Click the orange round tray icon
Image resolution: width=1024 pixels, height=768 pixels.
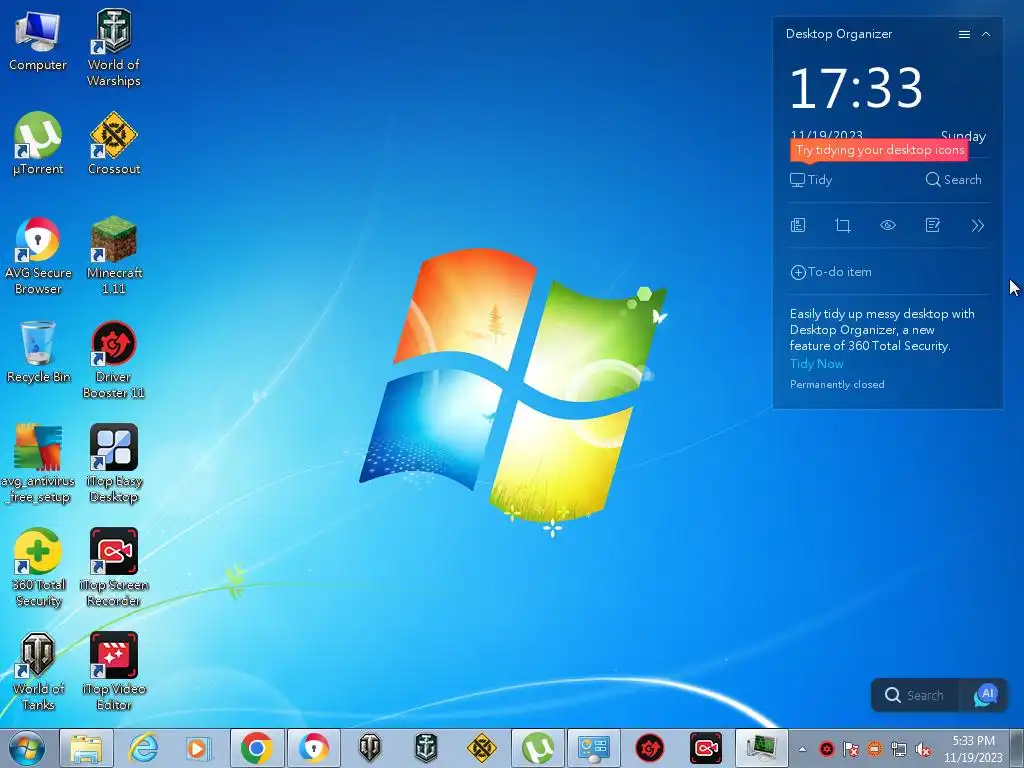(x=875, y=749)
